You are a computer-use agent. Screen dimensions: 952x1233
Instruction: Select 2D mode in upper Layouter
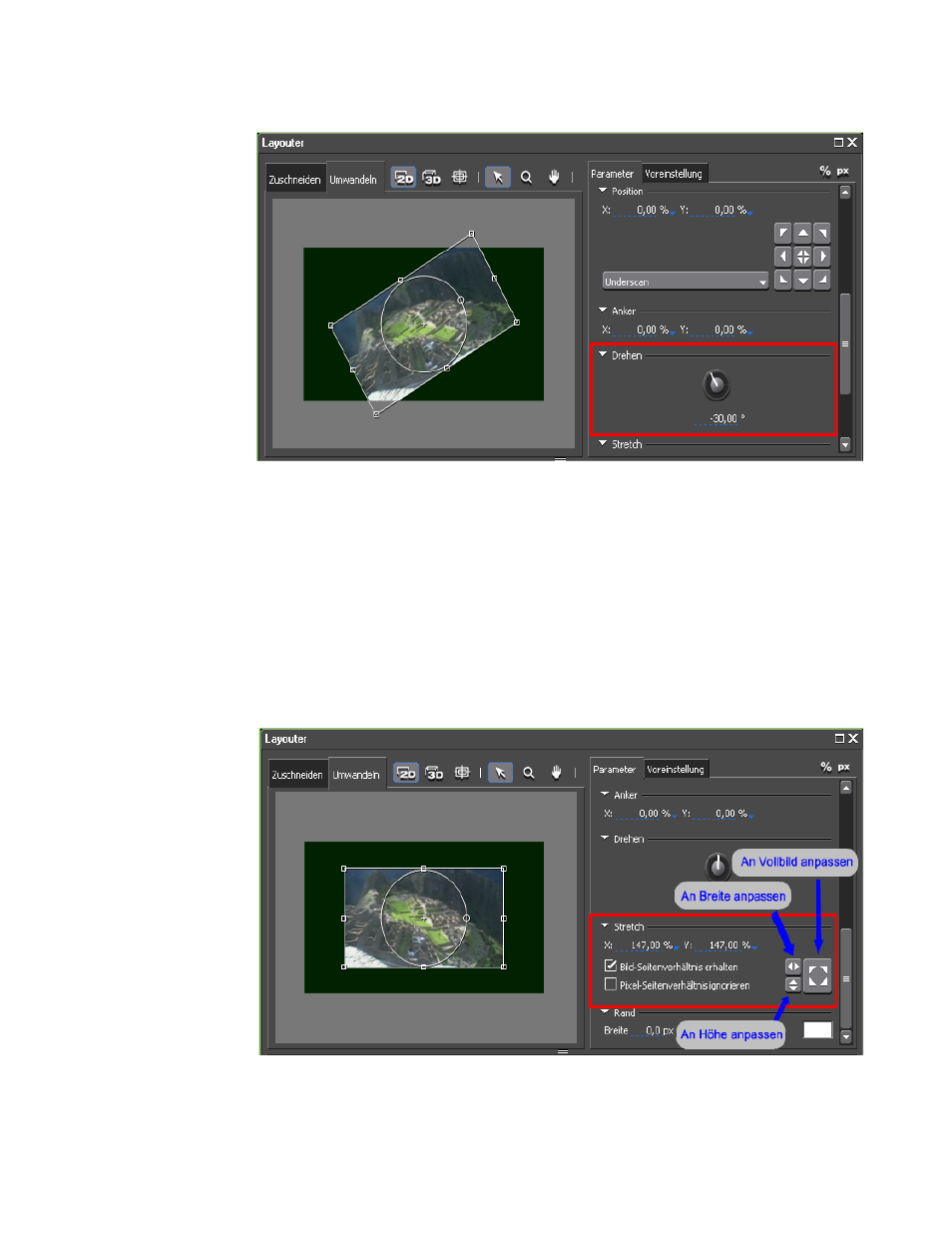click(x=403, y=178)
